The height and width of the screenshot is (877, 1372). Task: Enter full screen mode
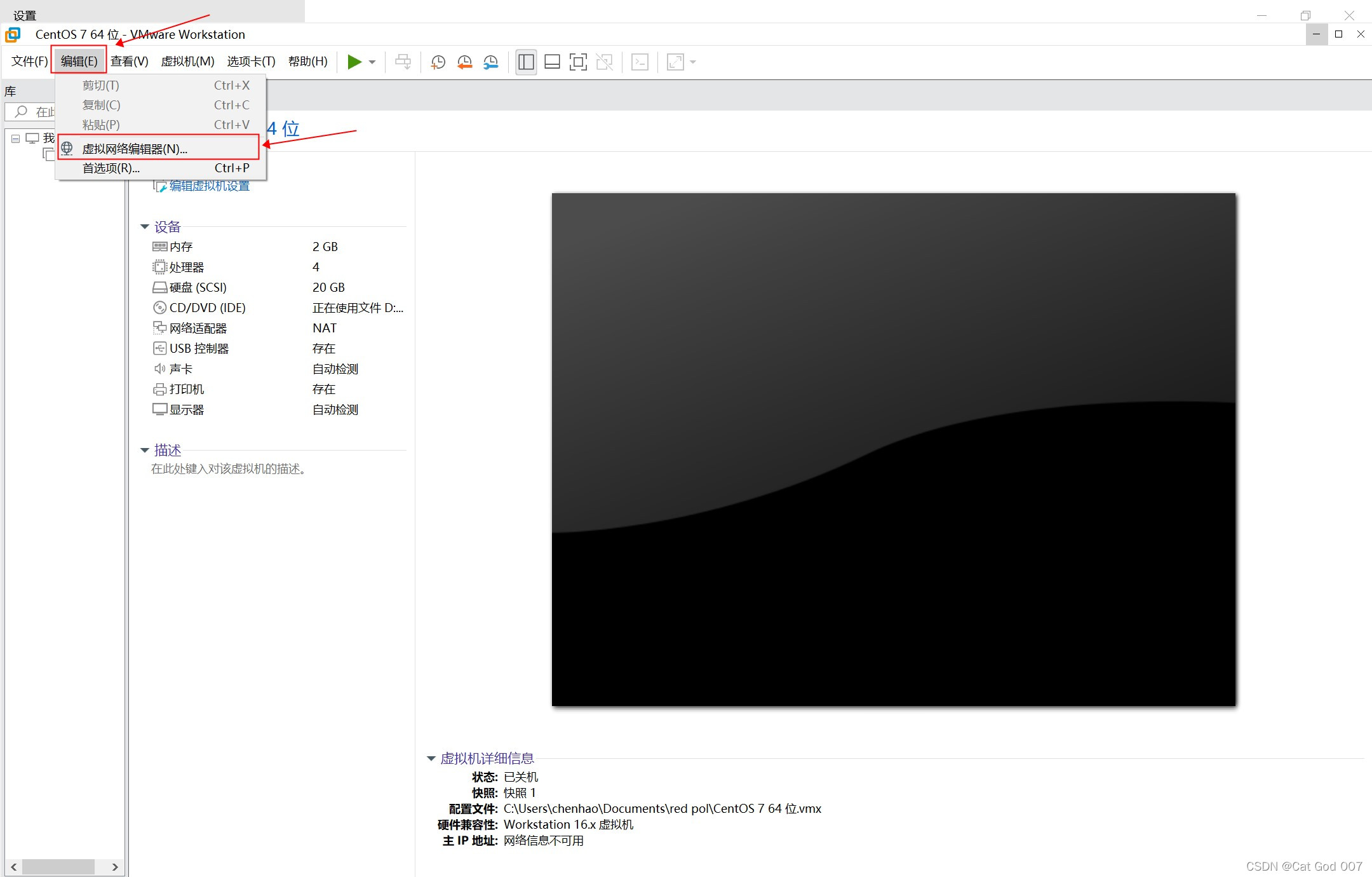pyautogui.click(x=578, y=62)
